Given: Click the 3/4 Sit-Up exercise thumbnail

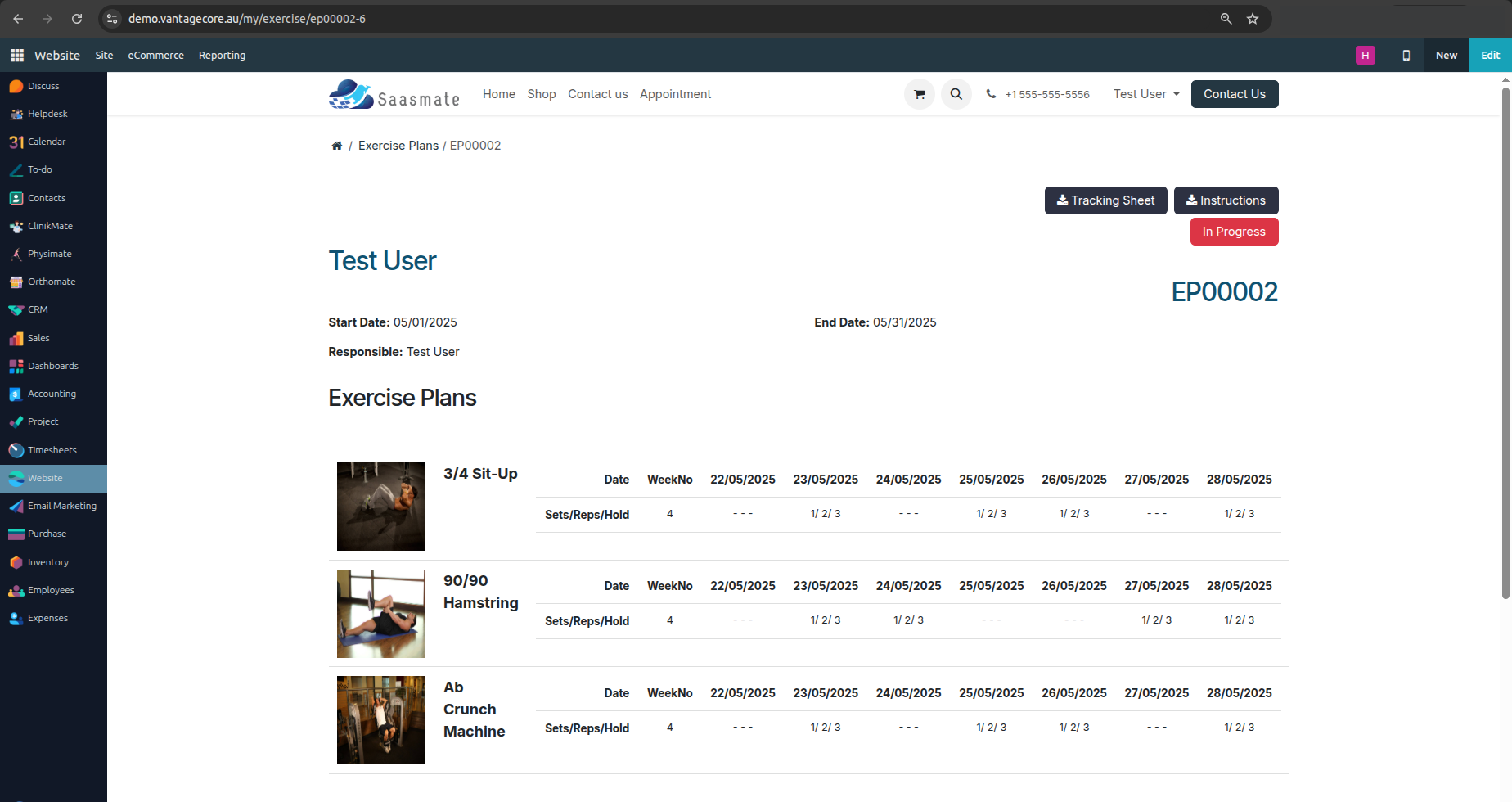Looking at the screenshot, I should coord(381,507).
